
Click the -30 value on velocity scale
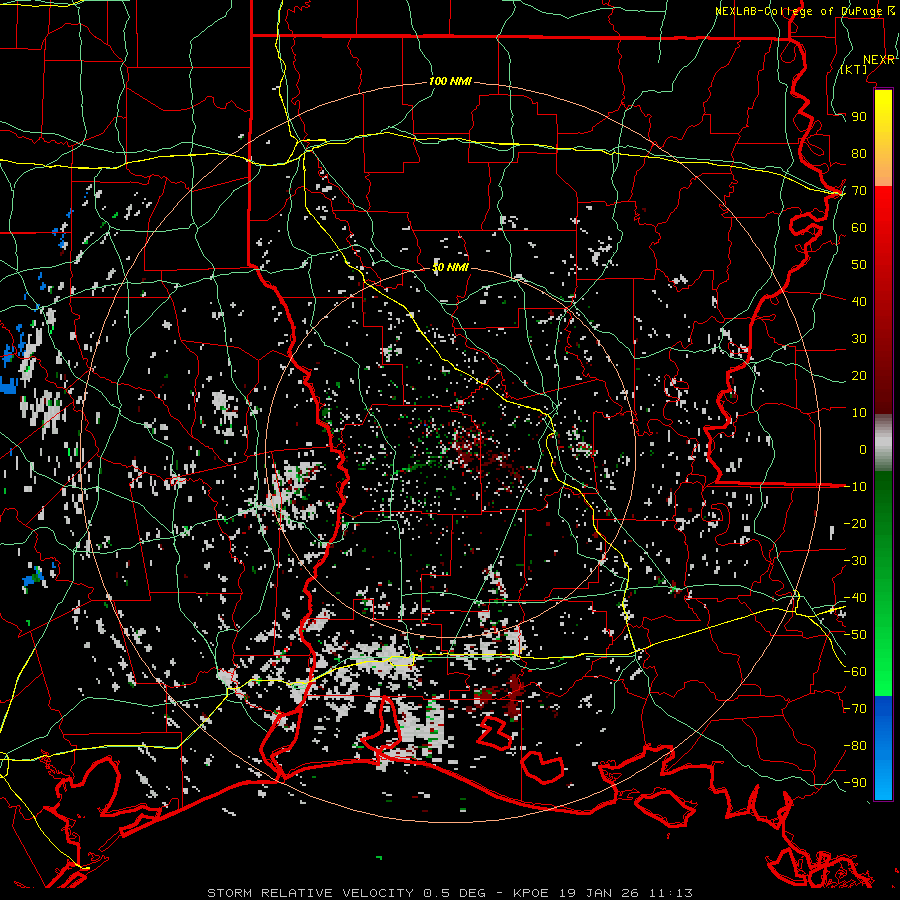point(855,561)
